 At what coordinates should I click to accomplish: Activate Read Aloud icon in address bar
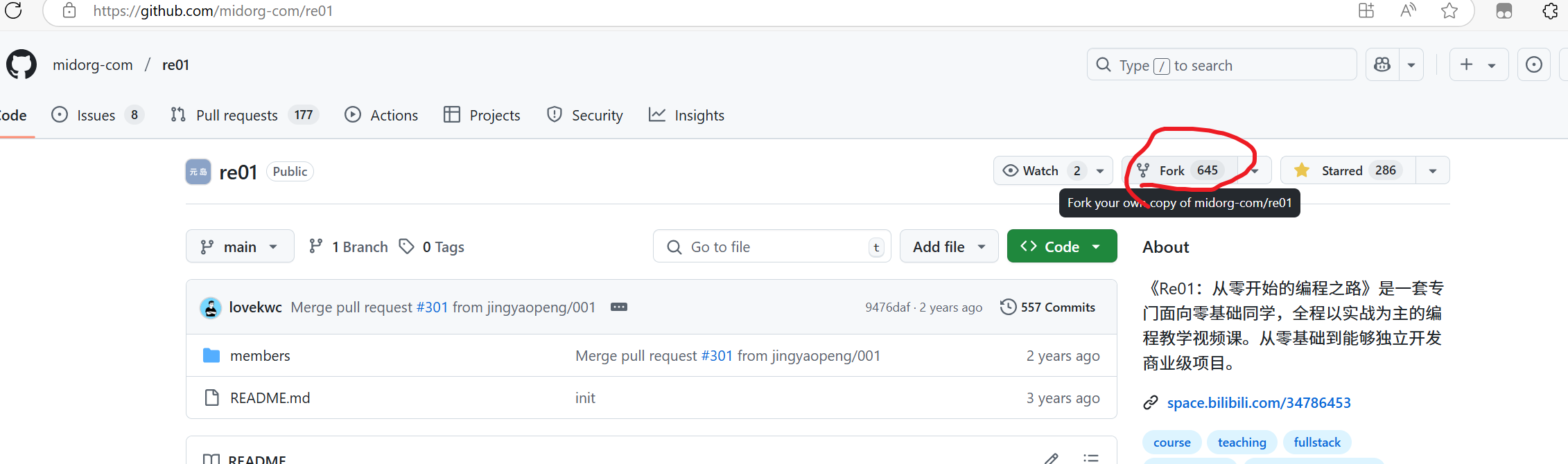(1407, 10)
